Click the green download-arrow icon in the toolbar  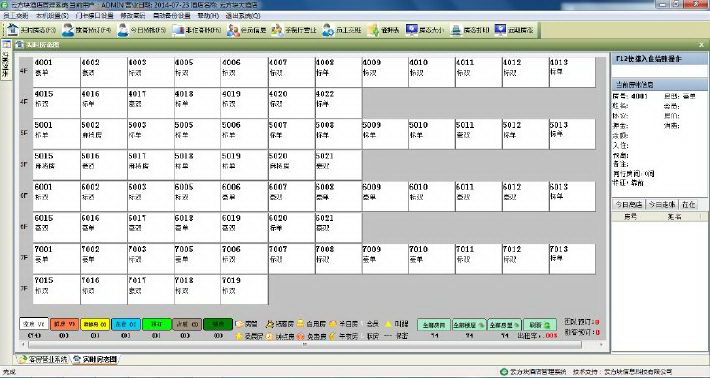pos(373,30)
